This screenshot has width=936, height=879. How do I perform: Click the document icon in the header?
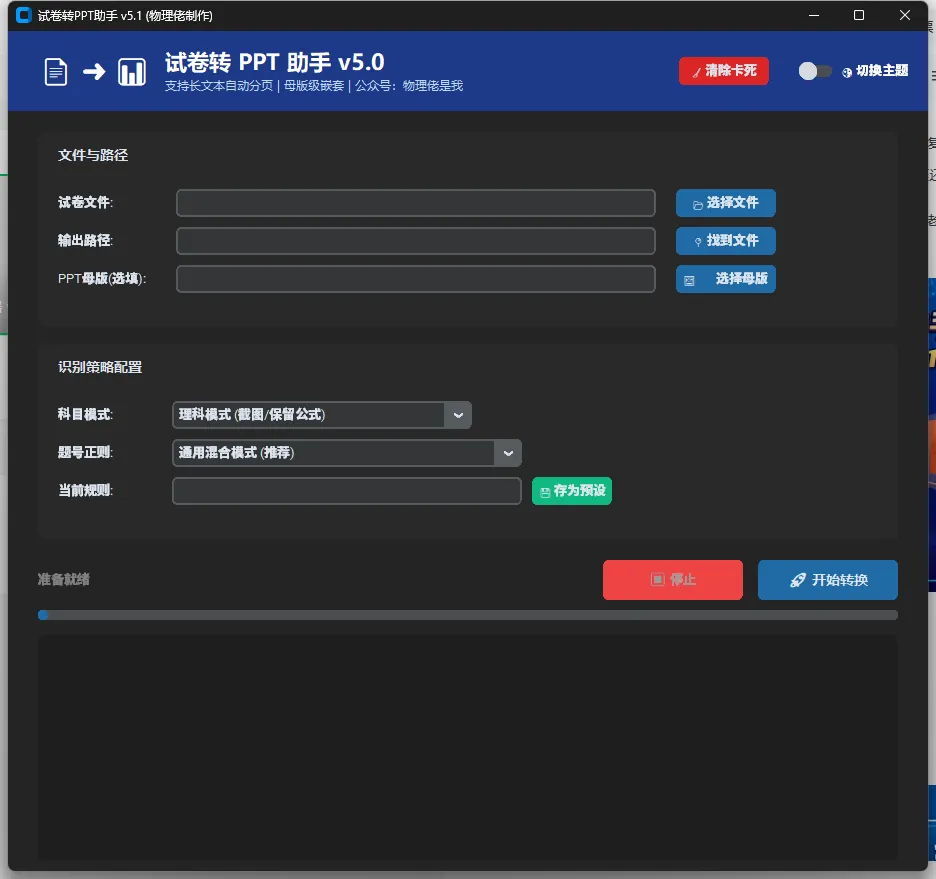[55, 71]
